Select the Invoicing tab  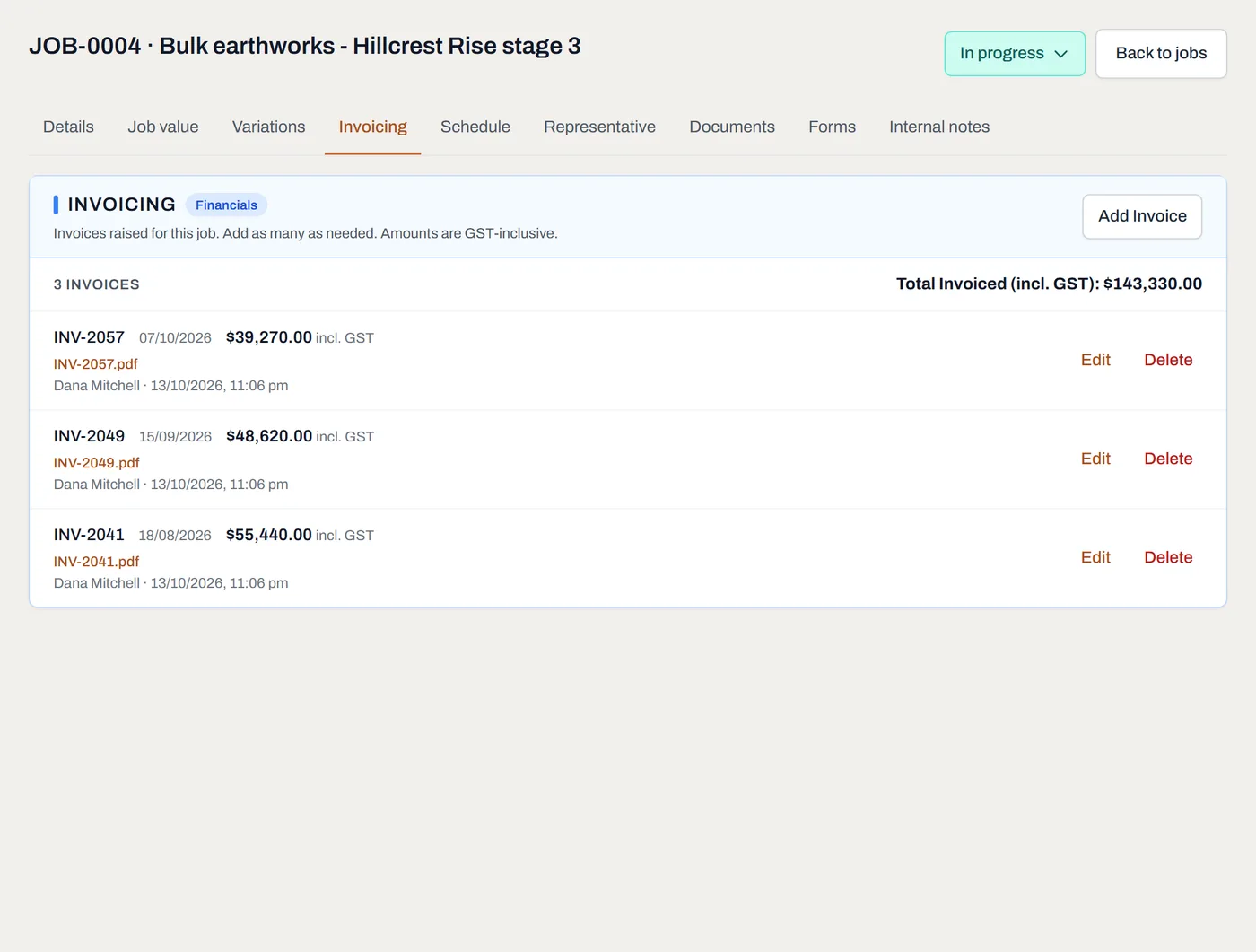click(x=372, y=127)
